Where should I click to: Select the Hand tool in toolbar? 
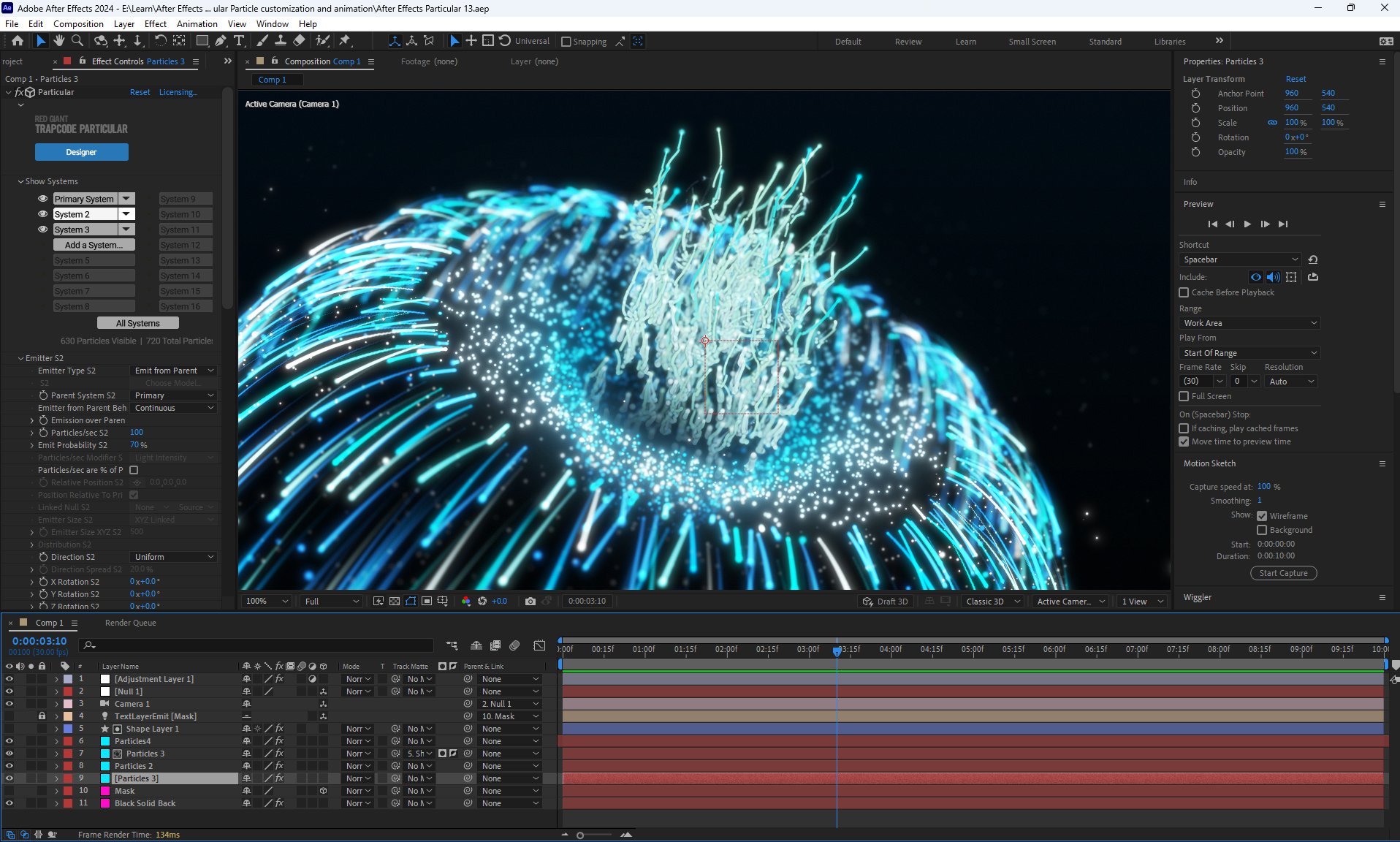pyautogui.click(x=59, y=41)
